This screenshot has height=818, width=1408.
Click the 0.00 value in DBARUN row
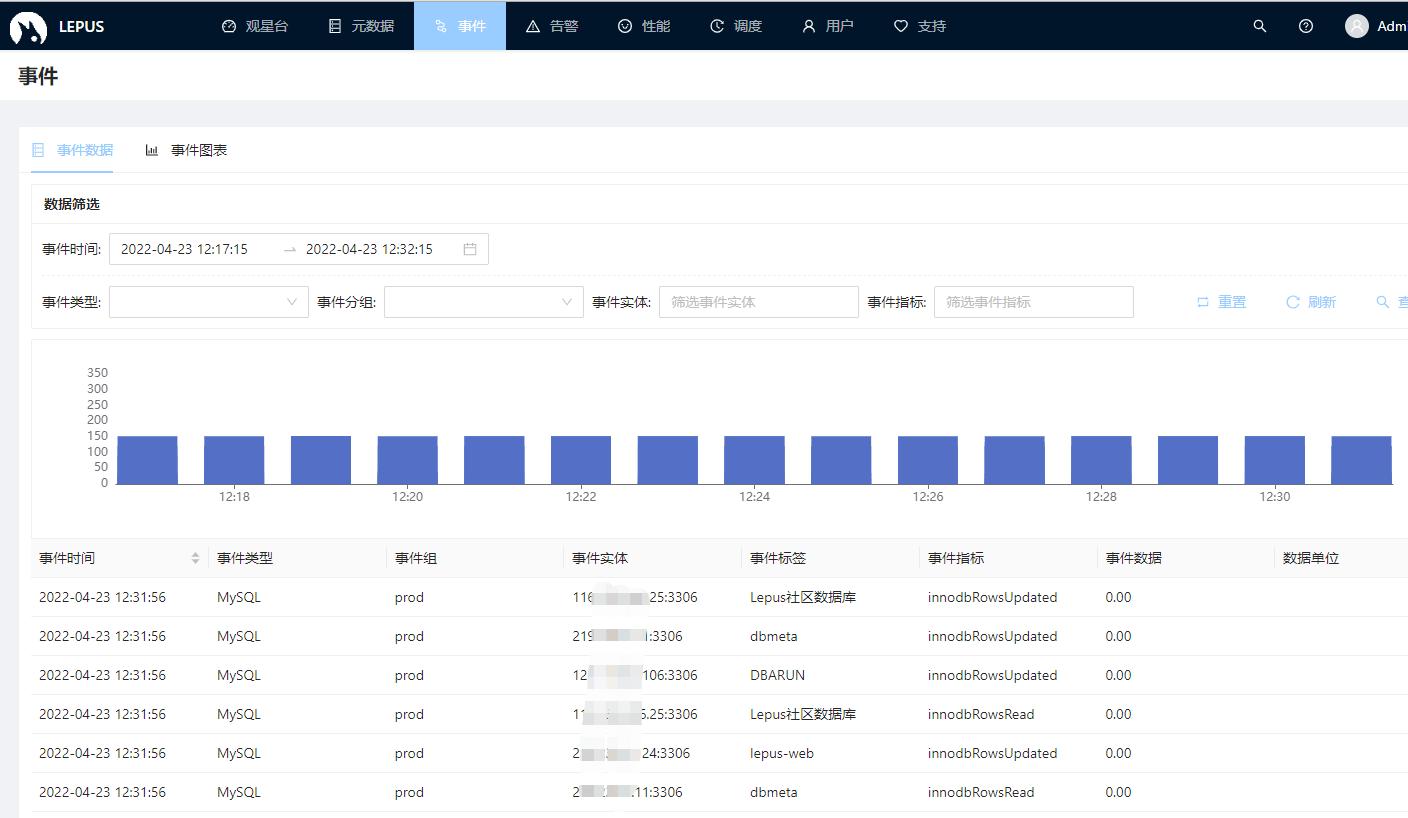1118,675
